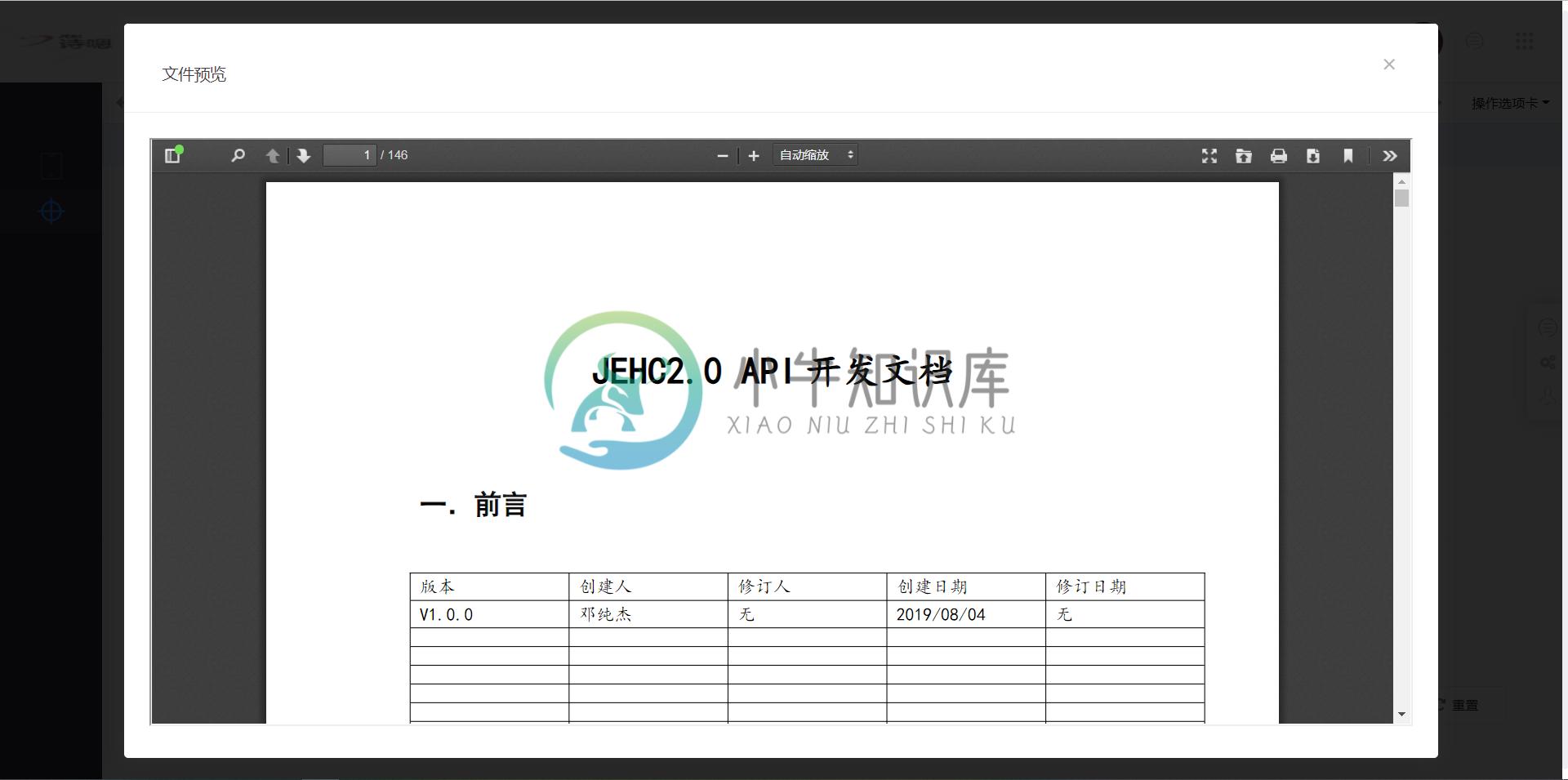Click the share icon on background right panel
The height and width of the screenshot is (780, 1568).
pyautogui.click(x=1548, y=362)
